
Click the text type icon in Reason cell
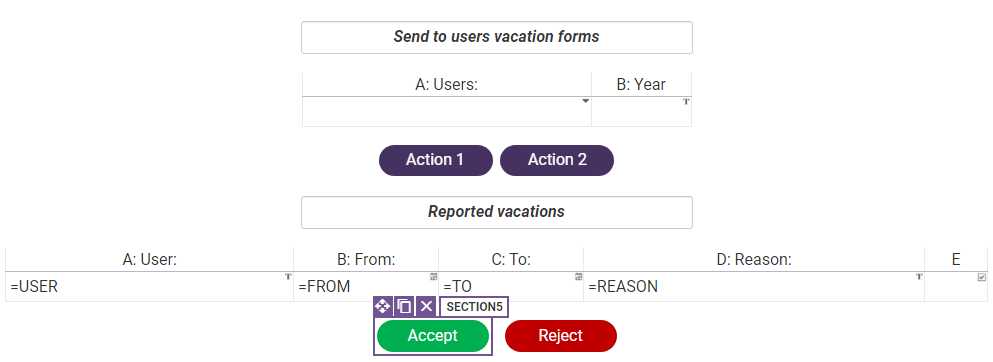(x=919, y=277)
